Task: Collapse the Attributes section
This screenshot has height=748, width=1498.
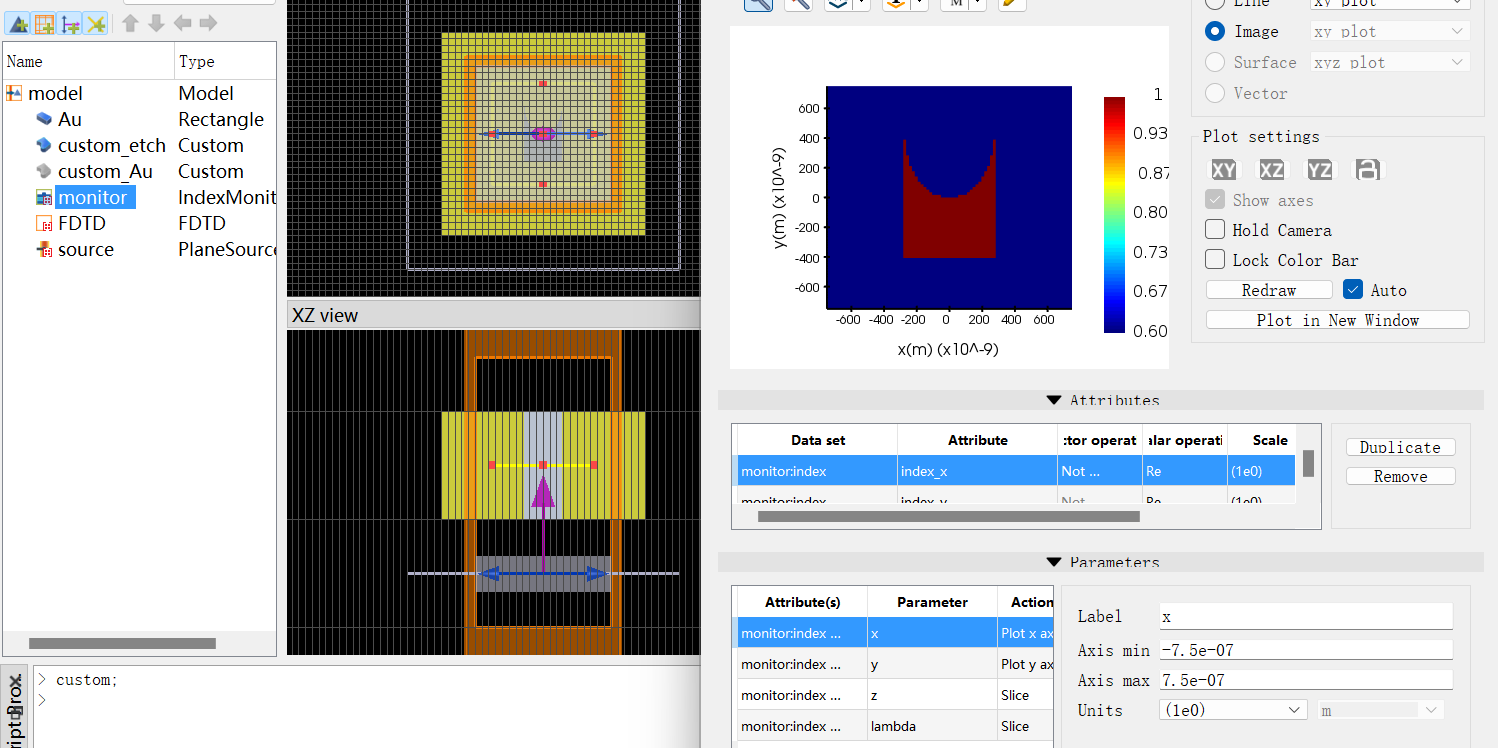Action: point(1053,400)
